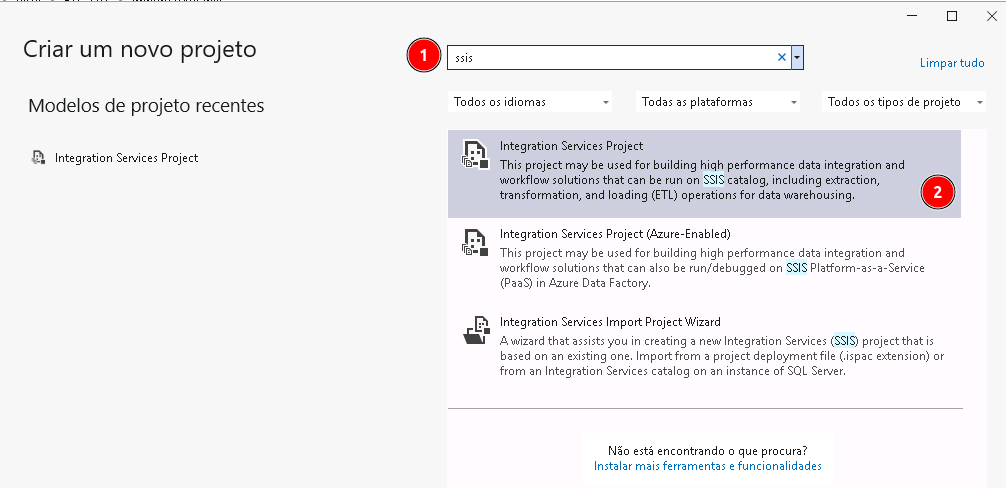Image resolution: width=1006 pixels, height=488 pixels.
Task: Clear the ssis search text with X
Action: click(x=781, y=57)
